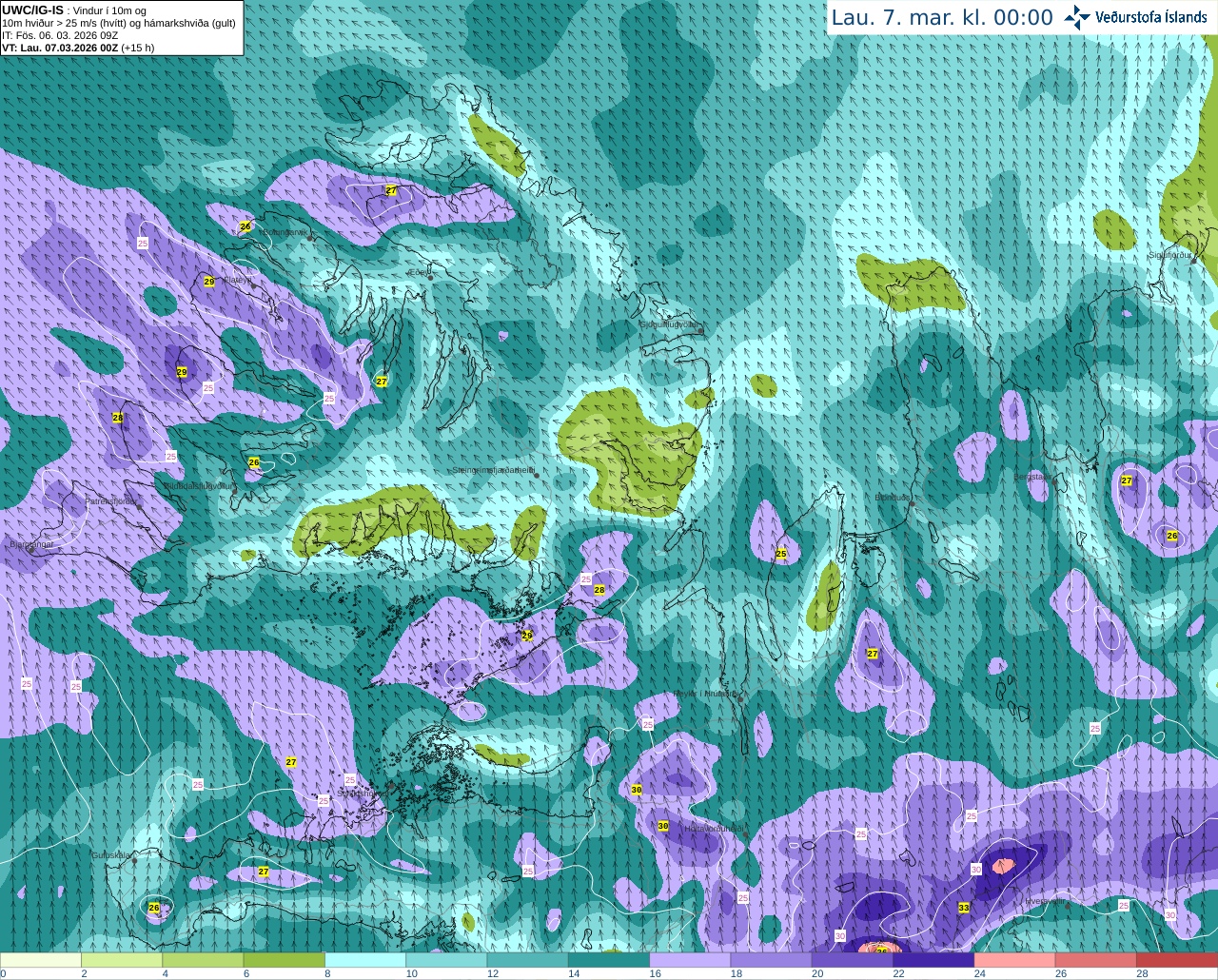Click the Bíldudalsflugvöllur station label
1218x980 pixels.
click(198, 485)
